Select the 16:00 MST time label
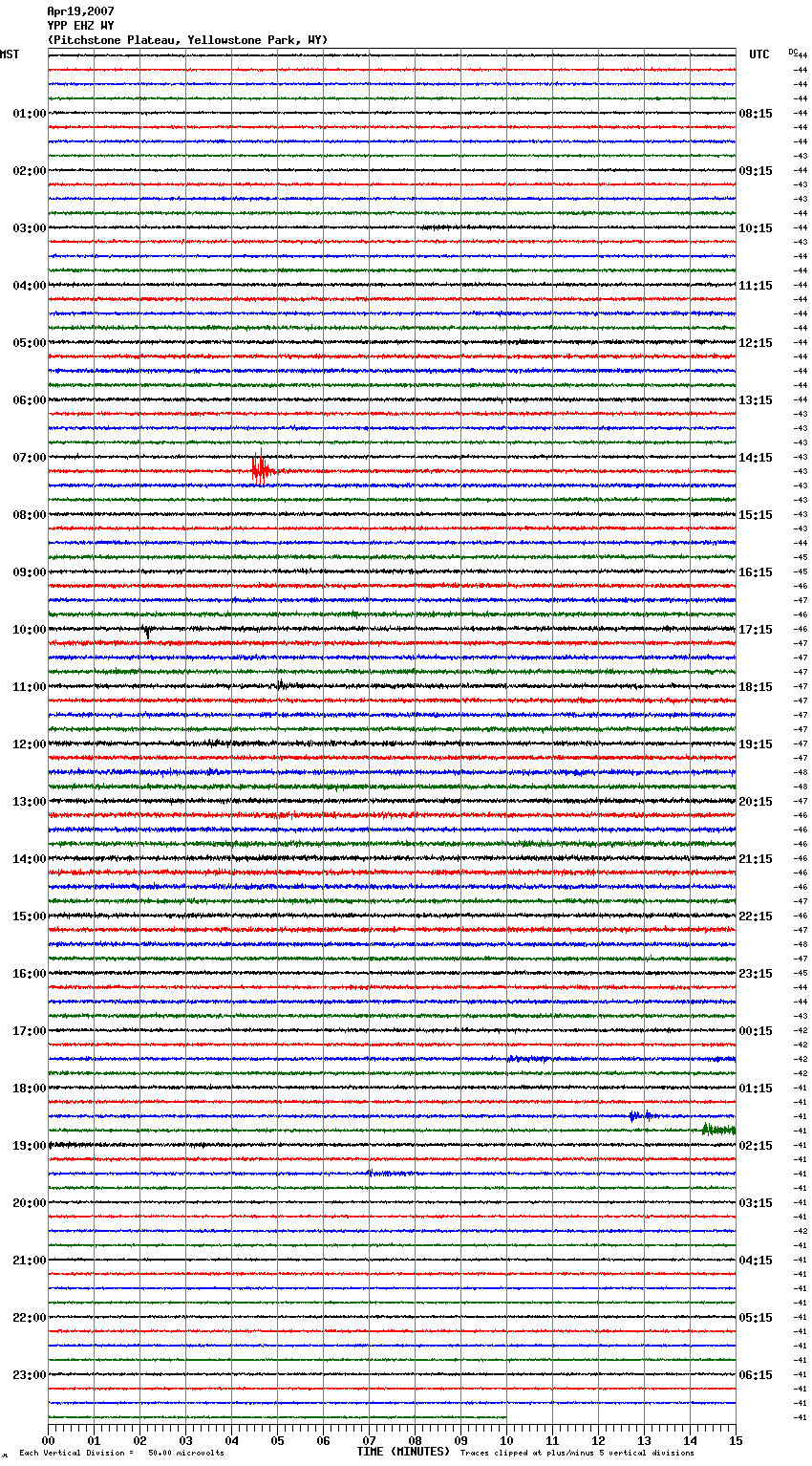812x1466 pixels. point(30,974)
